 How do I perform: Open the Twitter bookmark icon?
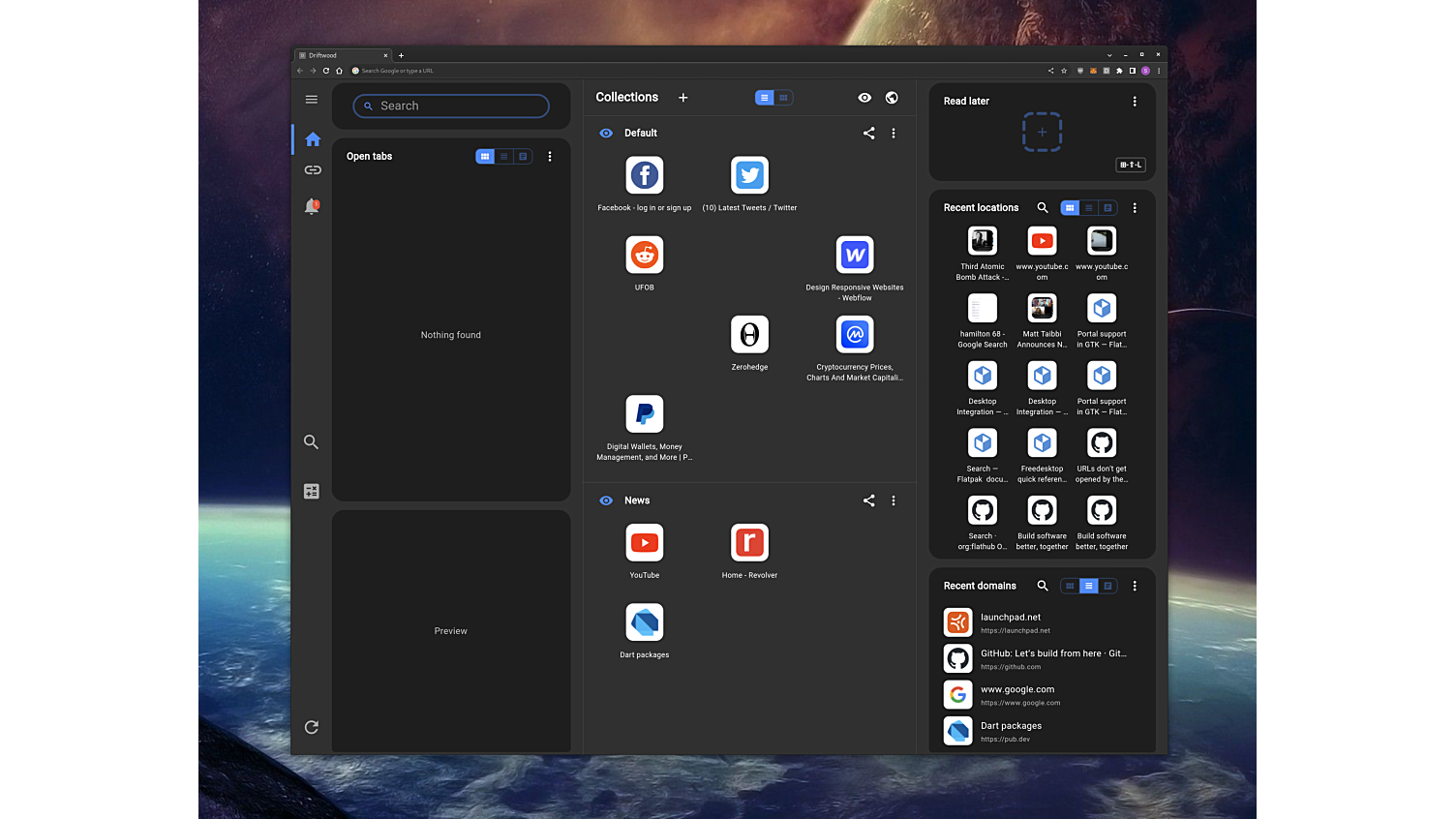pos(749,175)
